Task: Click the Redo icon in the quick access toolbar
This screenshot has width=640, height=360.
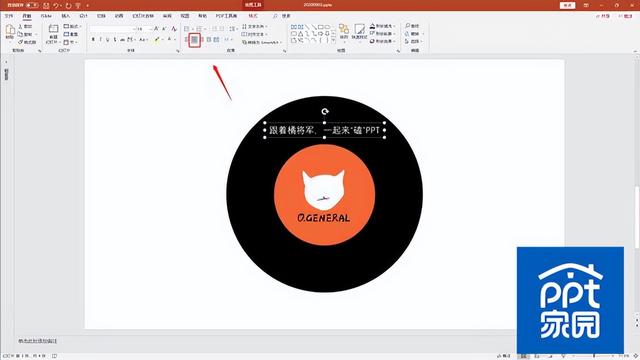Action: click(x=68, y=5)
